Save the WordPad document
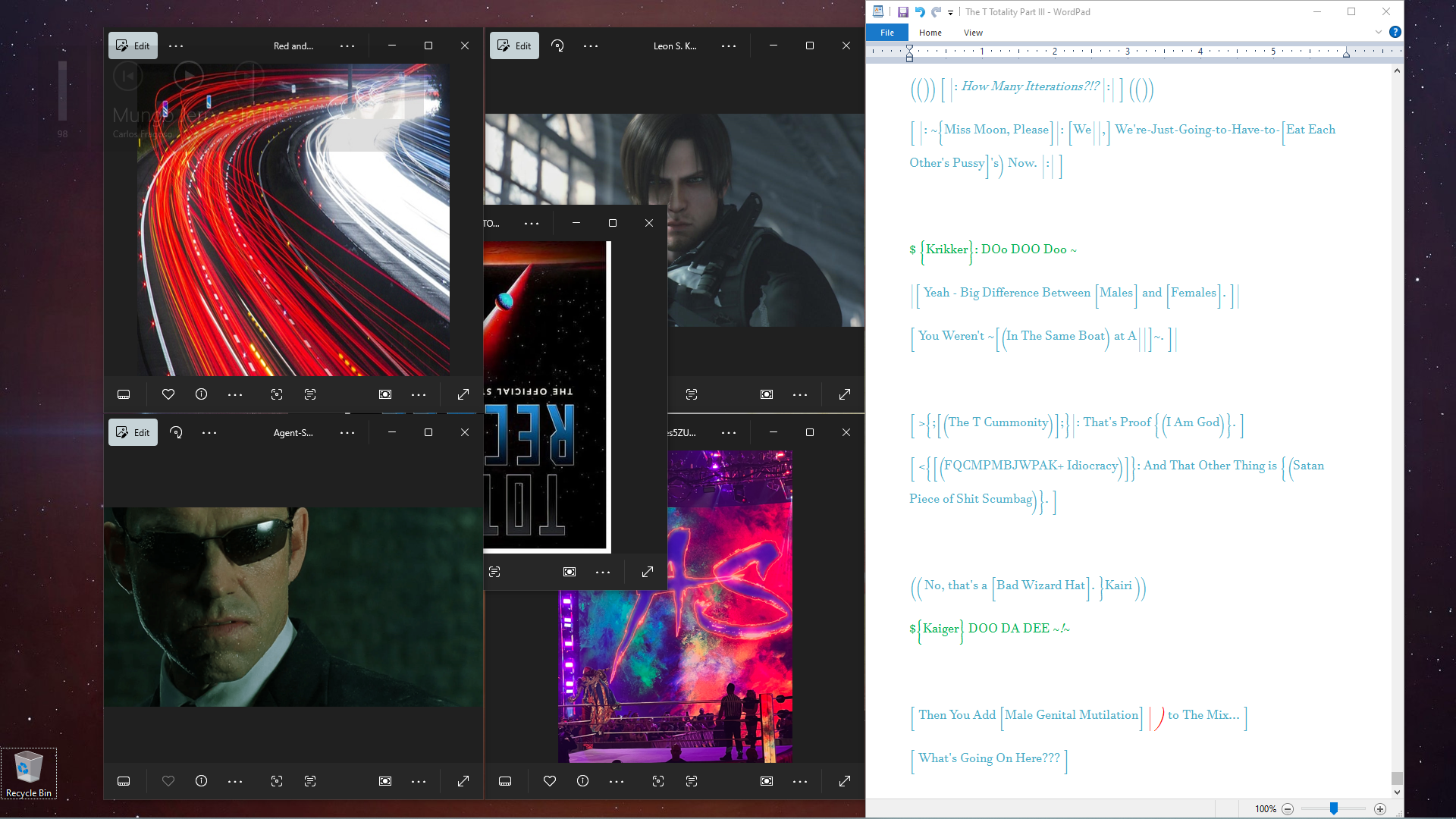The height and width of the screenshot is (819, 1456). (x=903, y=12)
